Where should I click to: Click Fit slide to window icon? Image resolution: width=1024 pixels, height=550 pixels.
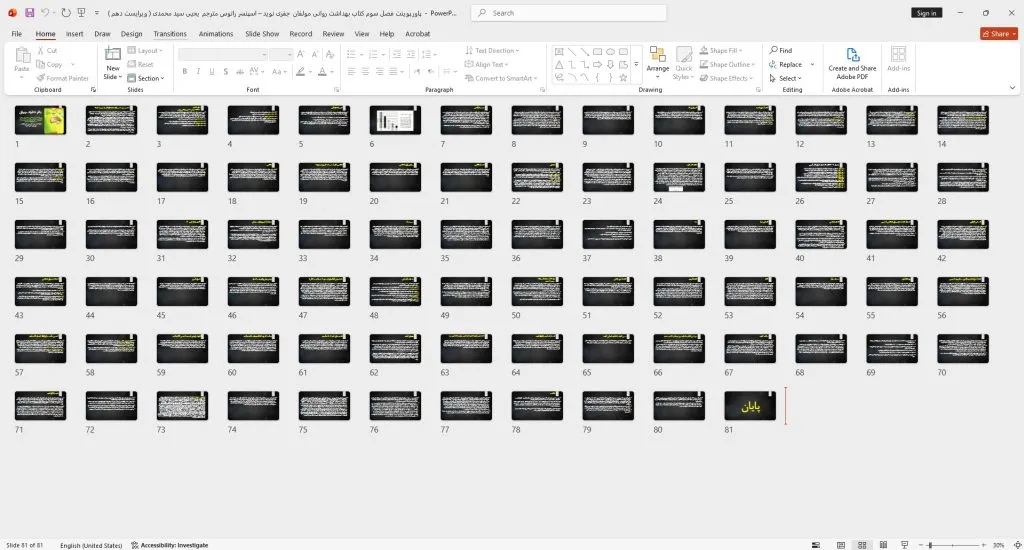pyautogui.click(x=1017, y=545)
